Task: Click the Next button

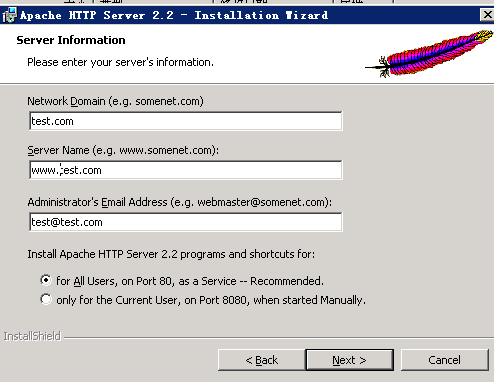Action: 349,360
